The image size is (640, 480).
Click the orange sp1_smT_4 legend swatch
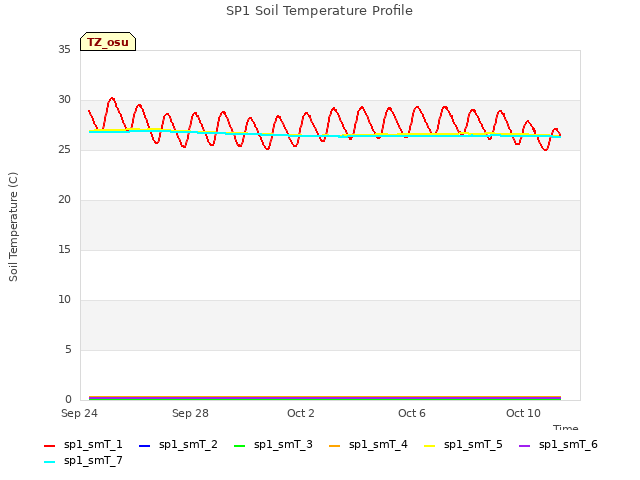pyautogui.click(x=334, y=446)
